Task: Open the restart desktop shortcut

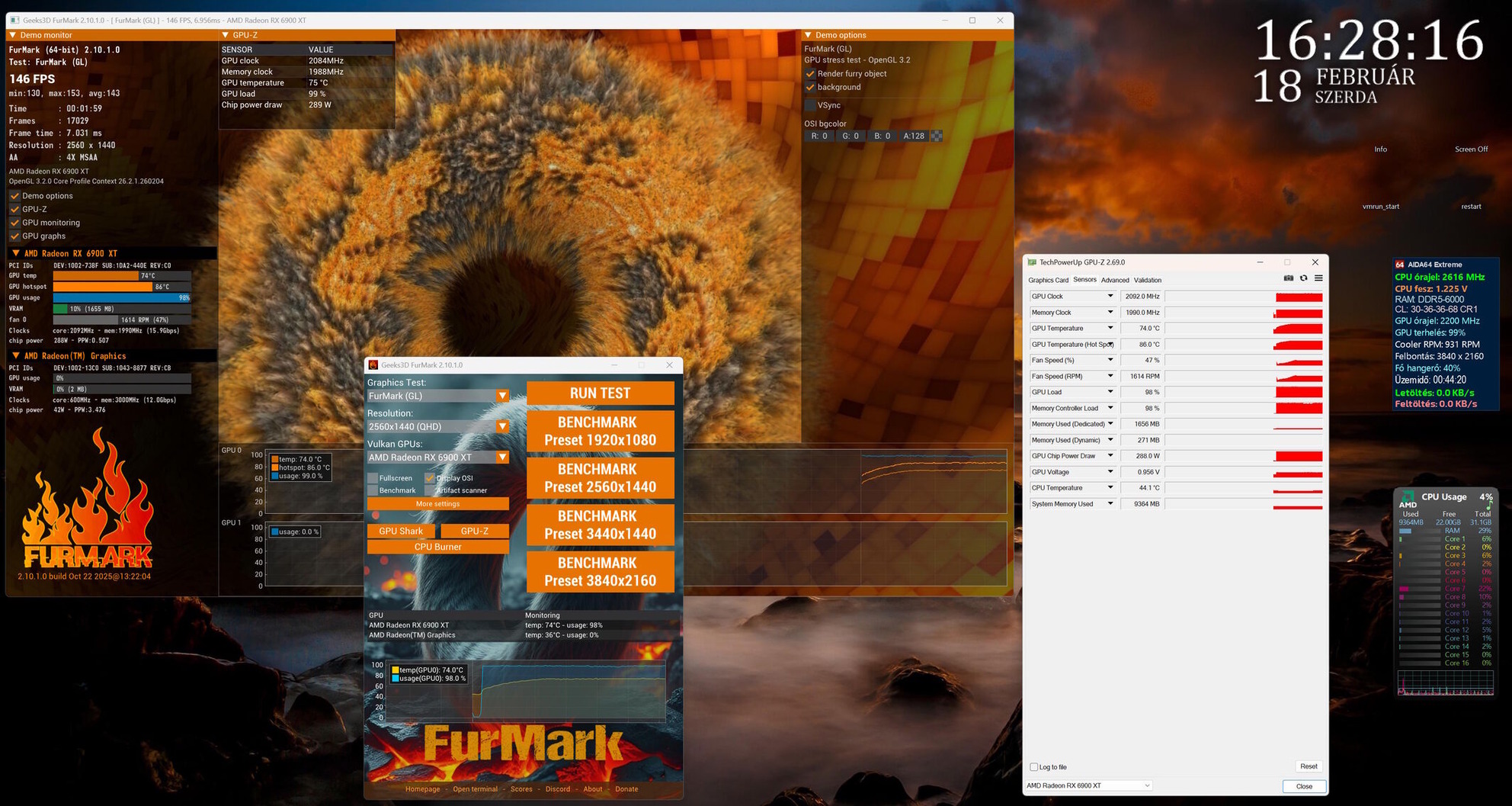Action: pos(1472,207)
